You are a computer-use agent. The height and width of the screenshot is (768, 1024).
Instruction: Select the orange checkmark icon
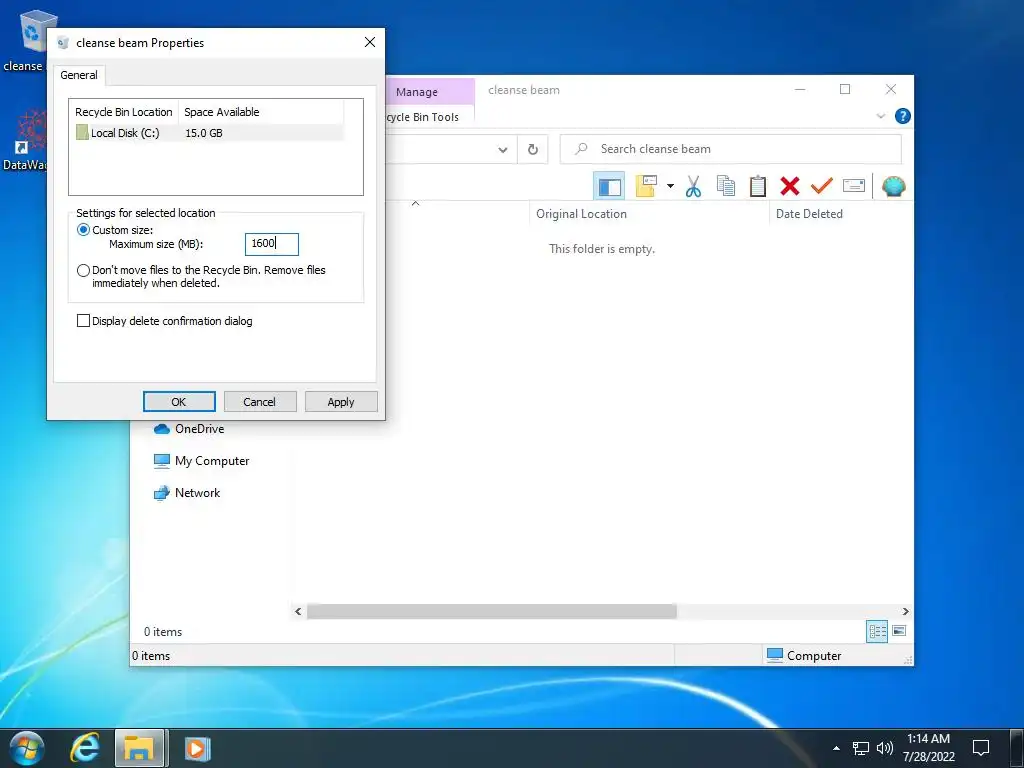point(822,186)
